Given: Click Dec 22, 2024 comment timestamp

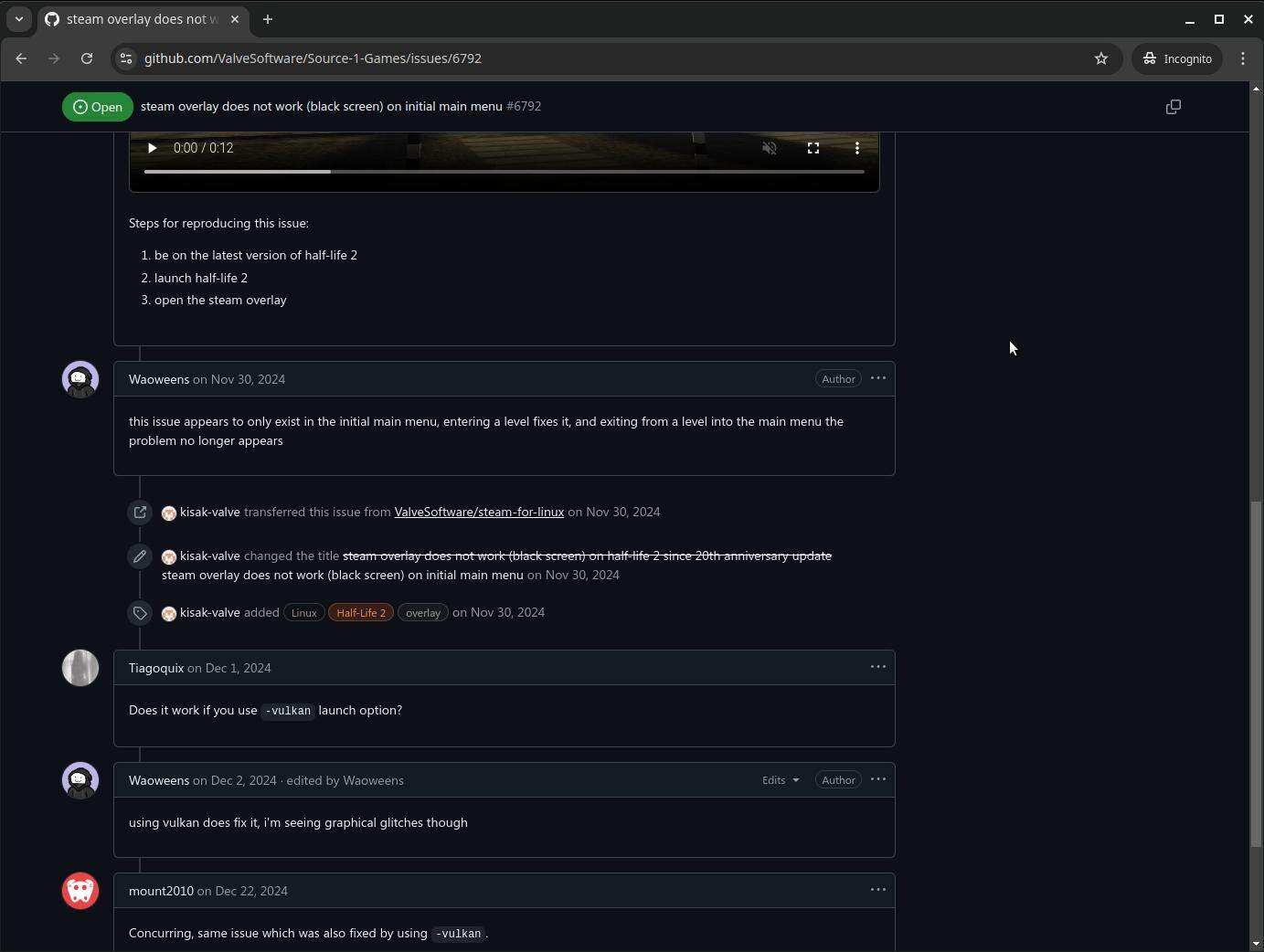Looking at the screenshot, I should [x=251, y=891].
